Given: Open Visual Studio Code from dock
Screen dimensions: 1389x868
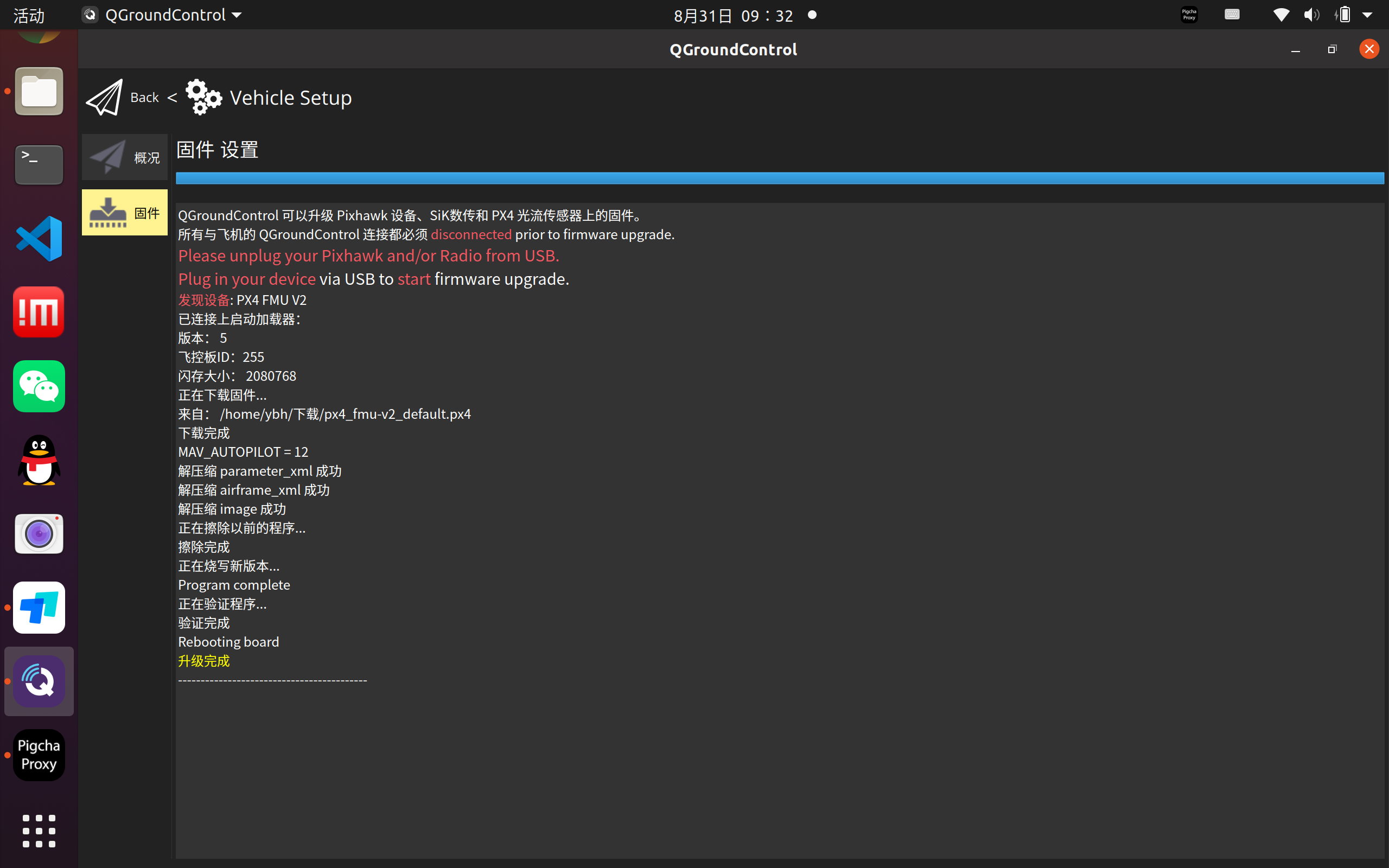Looking at the screenshot, I should [x=39, y=239].
